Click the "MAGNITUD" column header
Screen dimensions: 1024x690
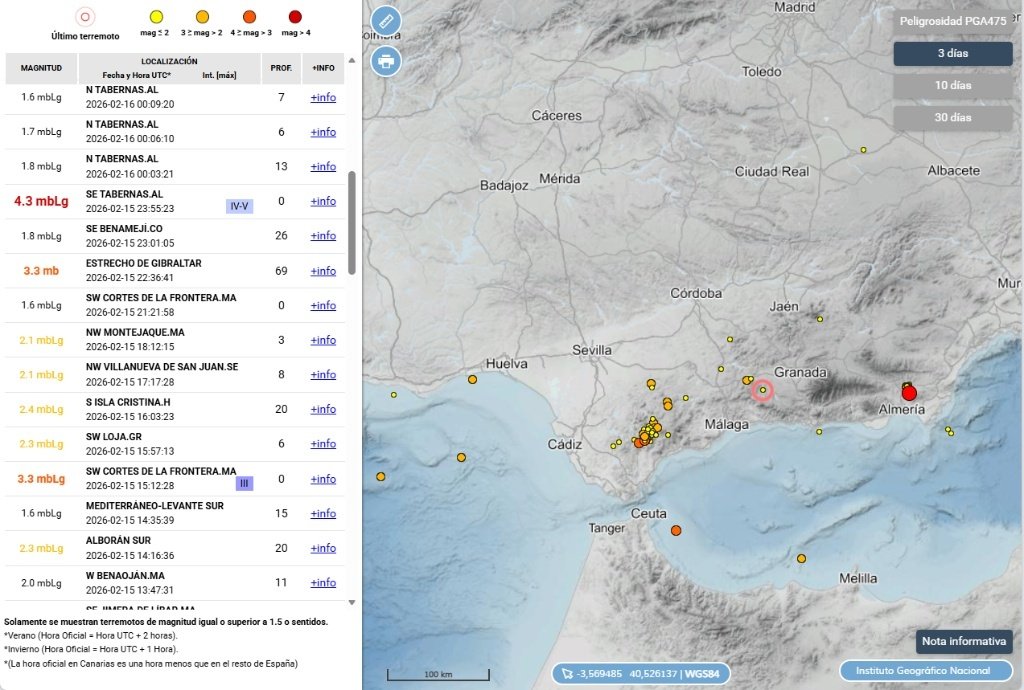[x=41, y=68]
